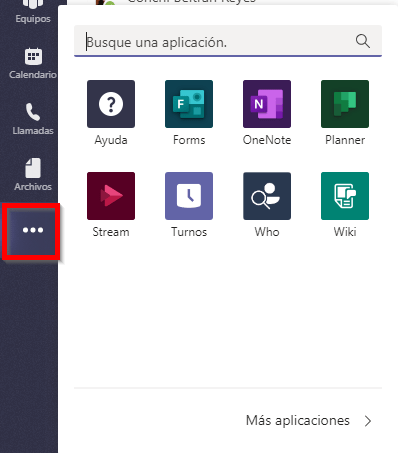Focus the 'Busque una aplicación' field

click(x=228, y=41)
